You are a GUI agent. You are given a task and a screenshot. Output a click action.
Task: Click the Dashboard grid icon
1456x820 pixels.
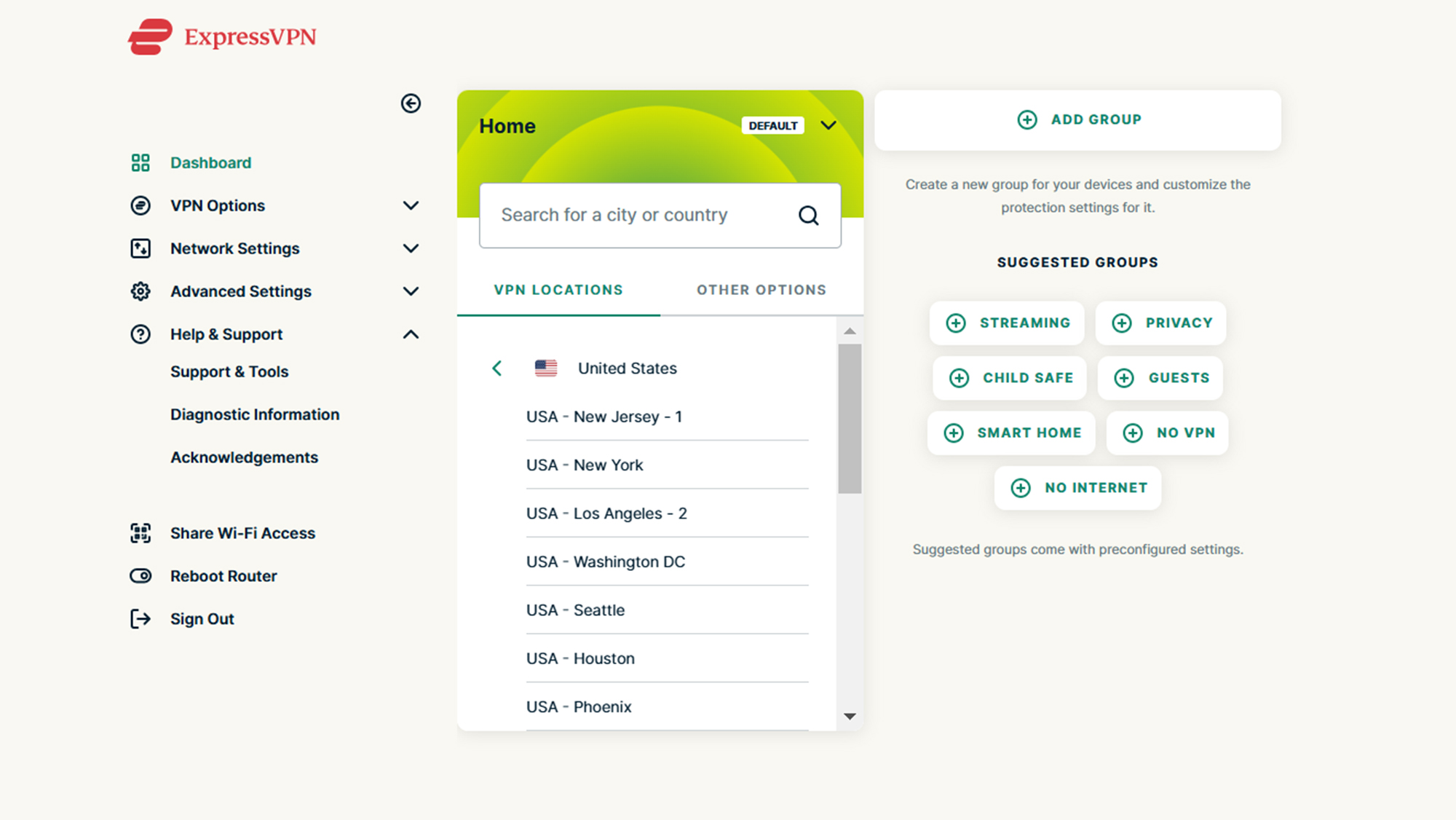pos(141,162)
